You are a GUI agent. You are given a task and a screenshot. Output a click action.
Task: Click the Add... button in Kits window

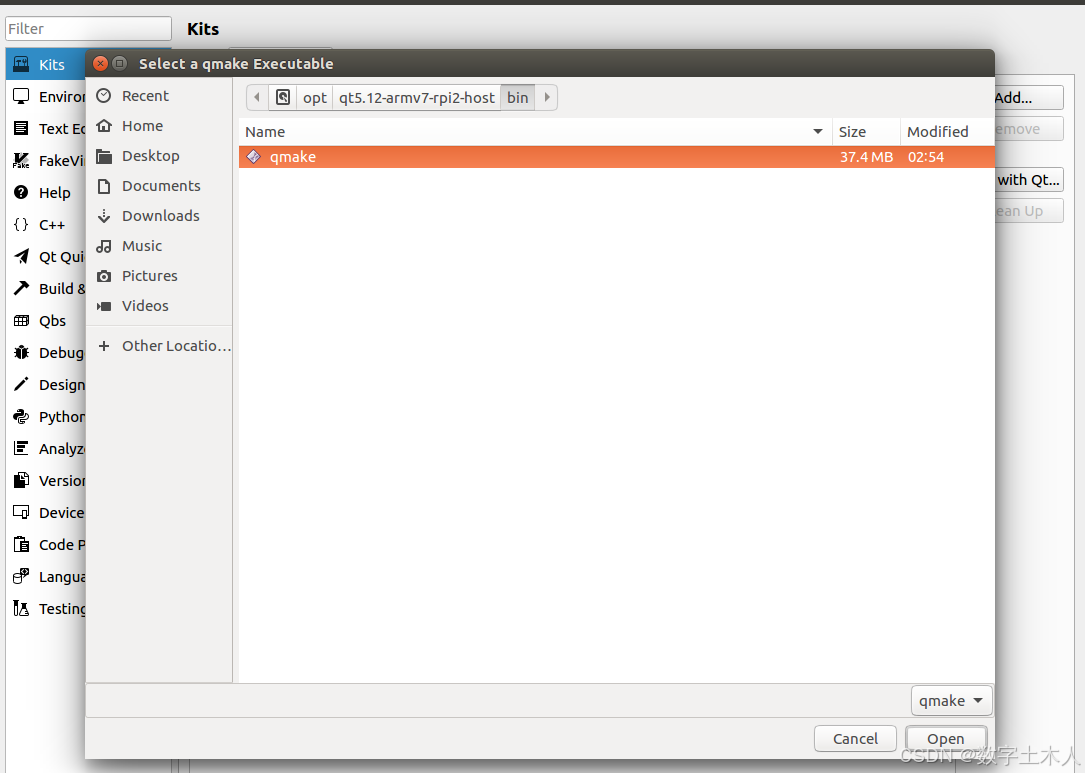[1028, 98]
